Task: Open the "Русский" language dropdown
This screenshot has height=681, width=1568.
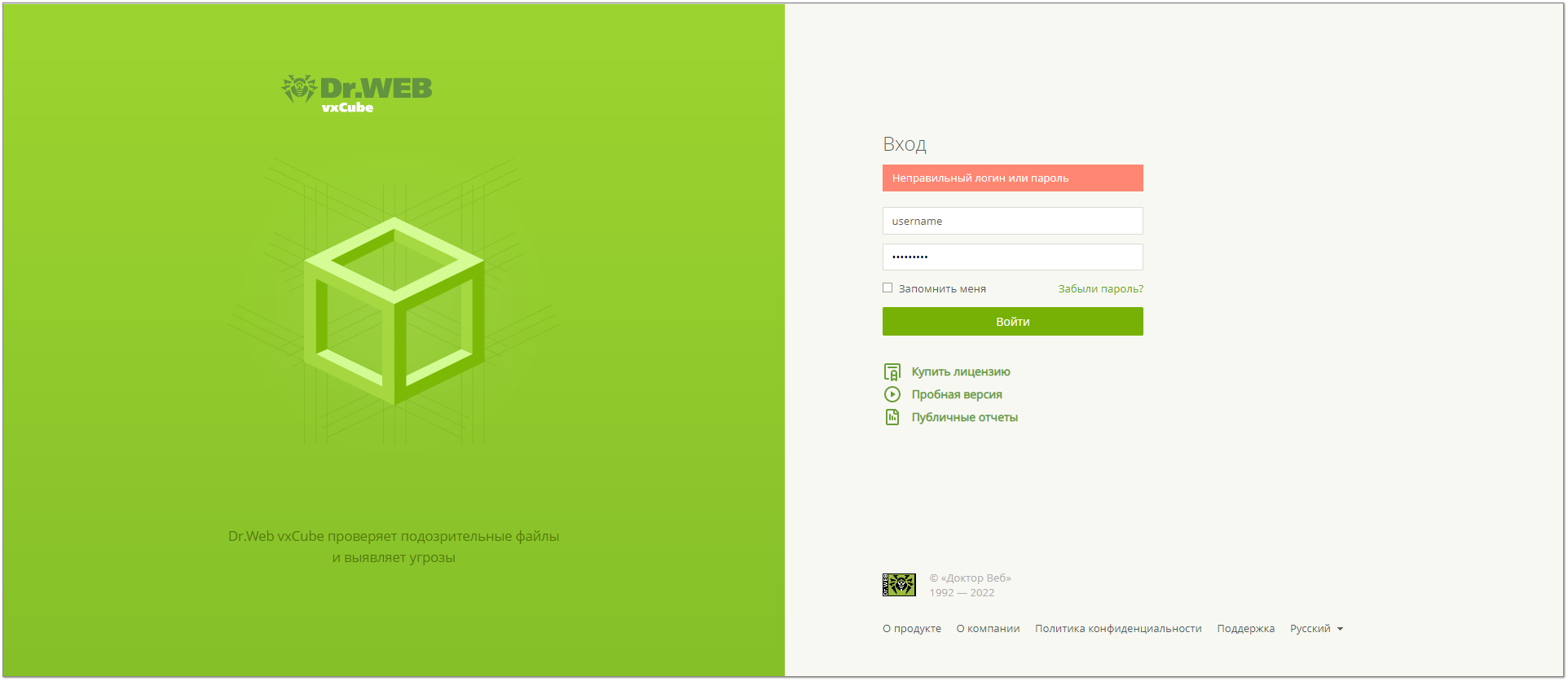Action: click(x=1316, y=629)
